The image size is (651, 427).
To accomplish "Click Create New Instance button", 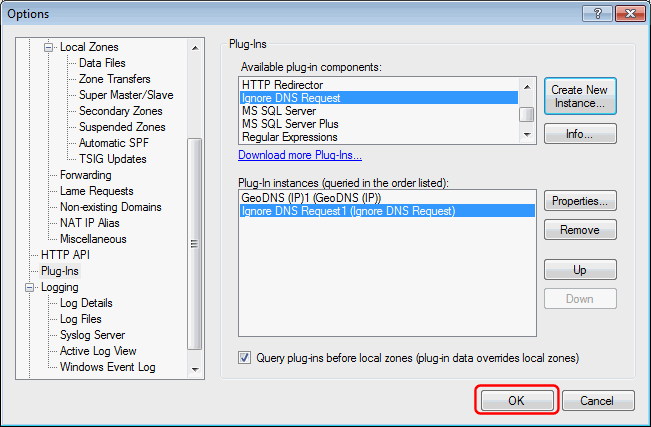I will point(580,96).
